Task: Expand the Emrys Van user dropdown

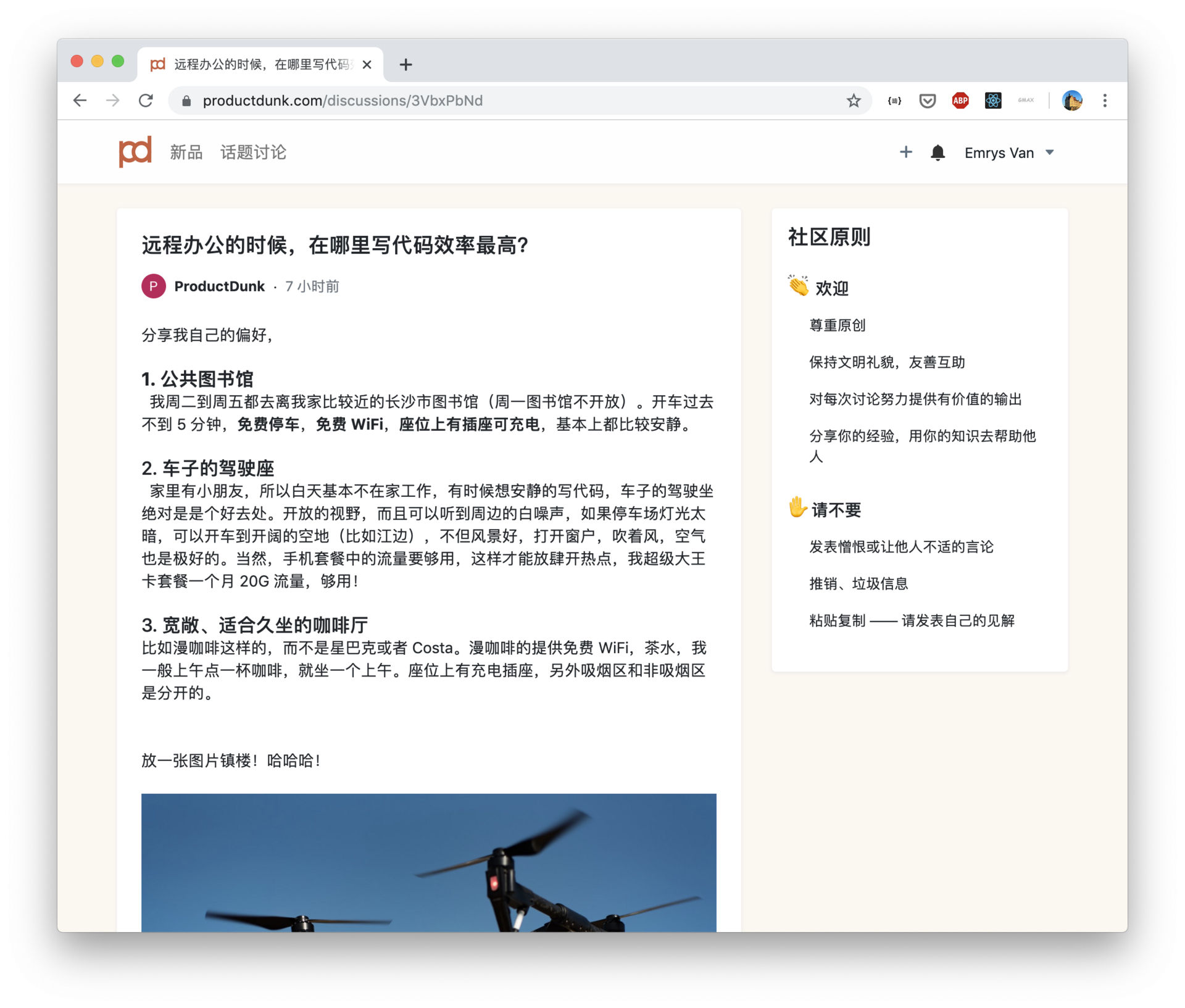Action: 1009,152
